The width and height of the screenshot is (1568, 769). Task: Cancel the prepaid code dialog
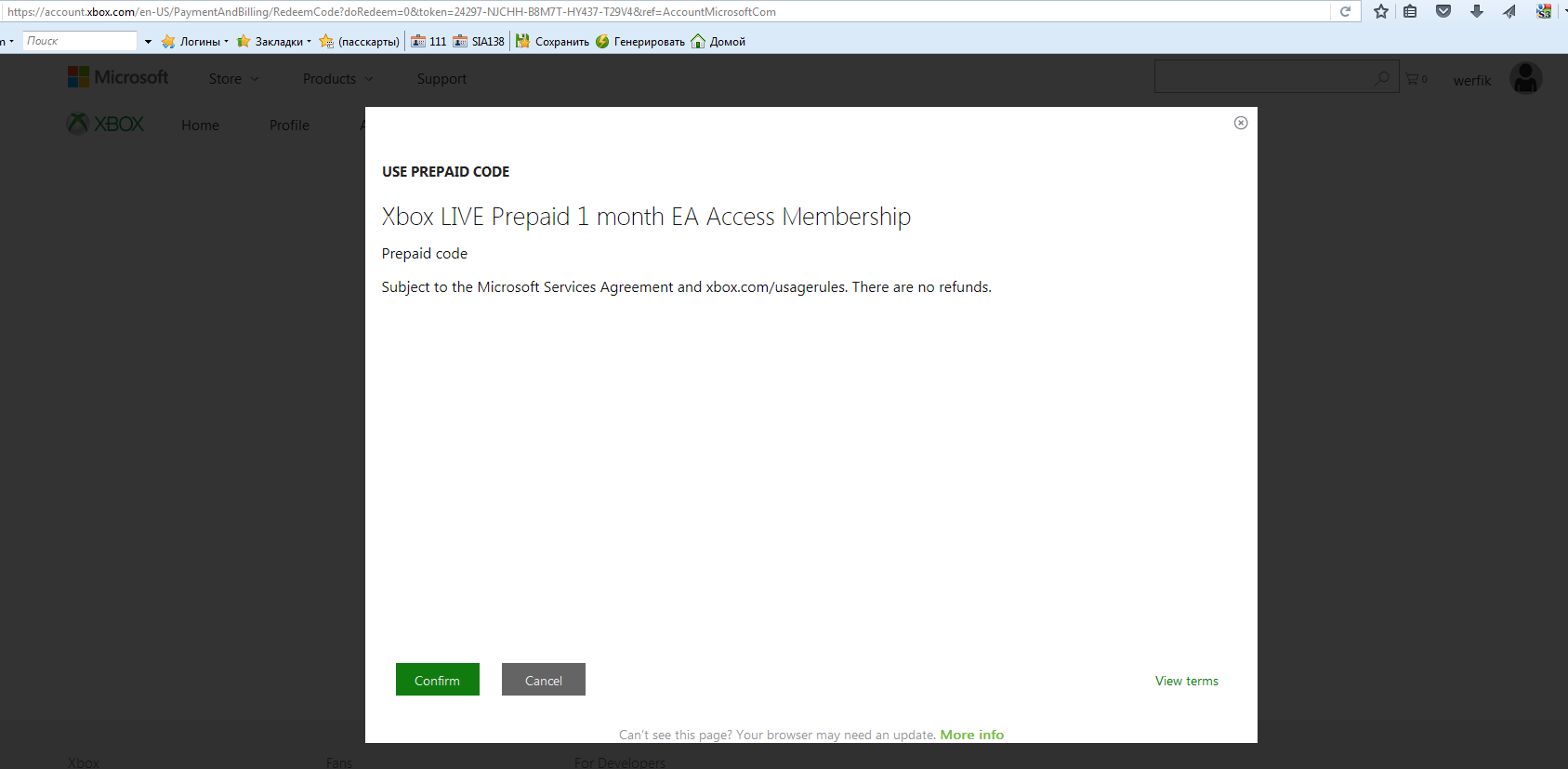pyautogui.click(x=544, y=680)
